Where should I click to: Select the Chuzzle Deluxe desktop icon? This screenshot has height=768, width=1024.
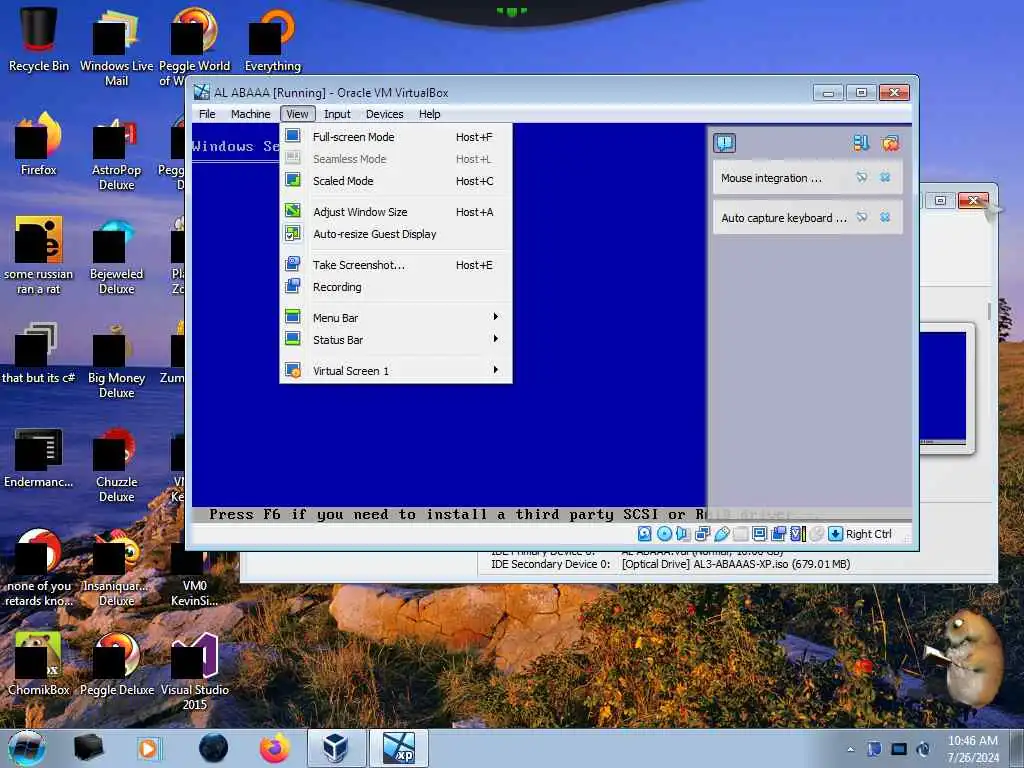pyautogui.click(x=116, y=464)
